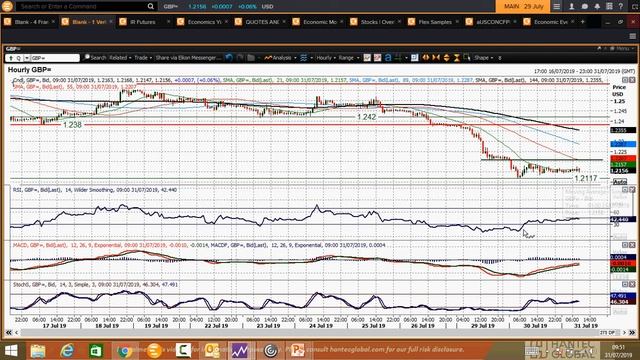Open the messenger chat bubble icon
The height and width of the screenshot is (360, 640).
pyautogui.click(x=584, y=7)
